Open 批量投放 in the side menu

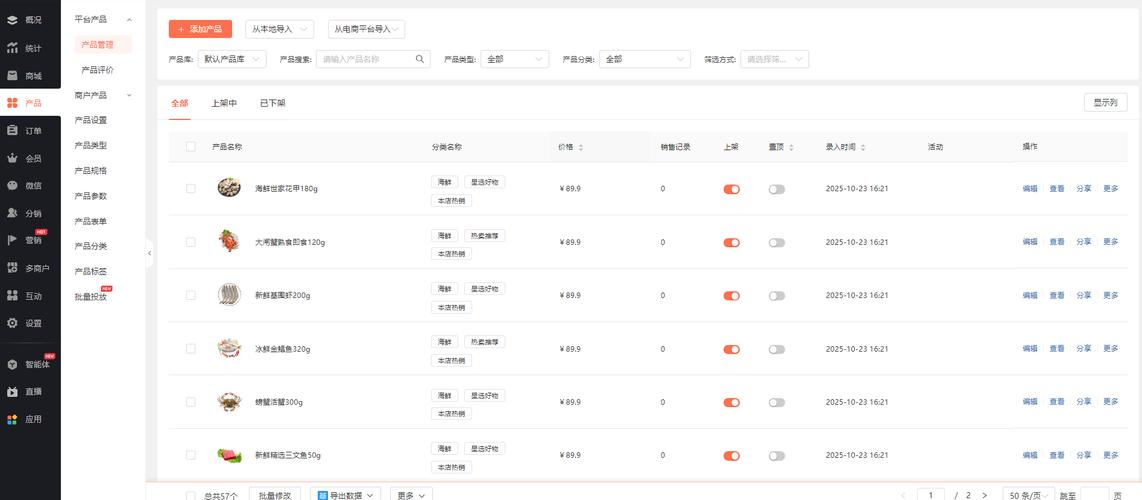[x=91, y=297]
